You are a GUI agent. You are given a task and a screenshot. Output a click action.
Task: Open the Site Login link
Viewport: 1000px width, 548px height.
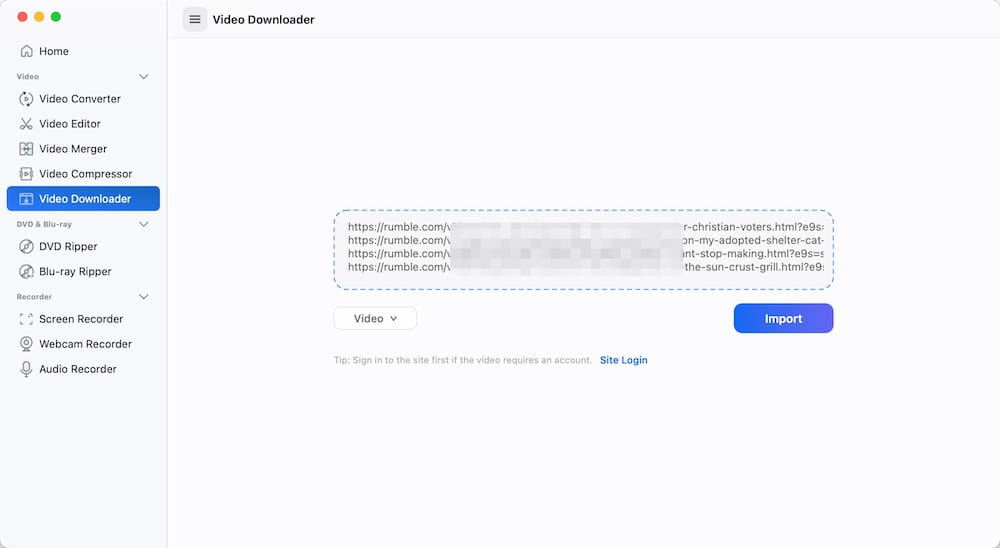click(x=623, y=360)
